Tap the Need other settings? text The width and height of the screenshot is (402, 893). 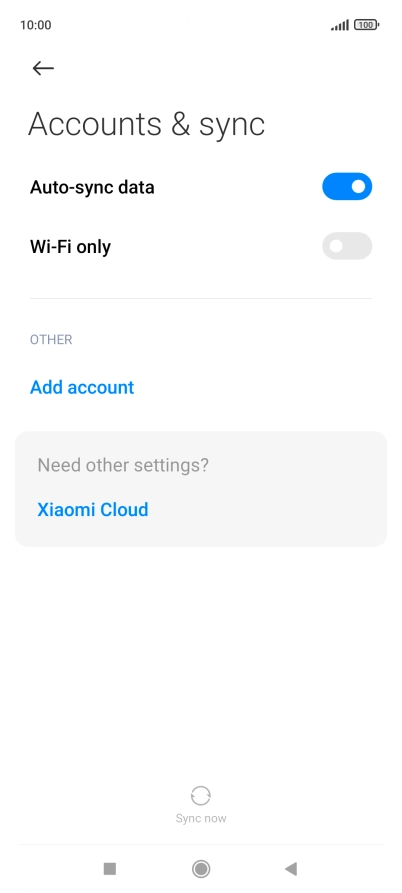pyautogui.click(x=123, y=465)
